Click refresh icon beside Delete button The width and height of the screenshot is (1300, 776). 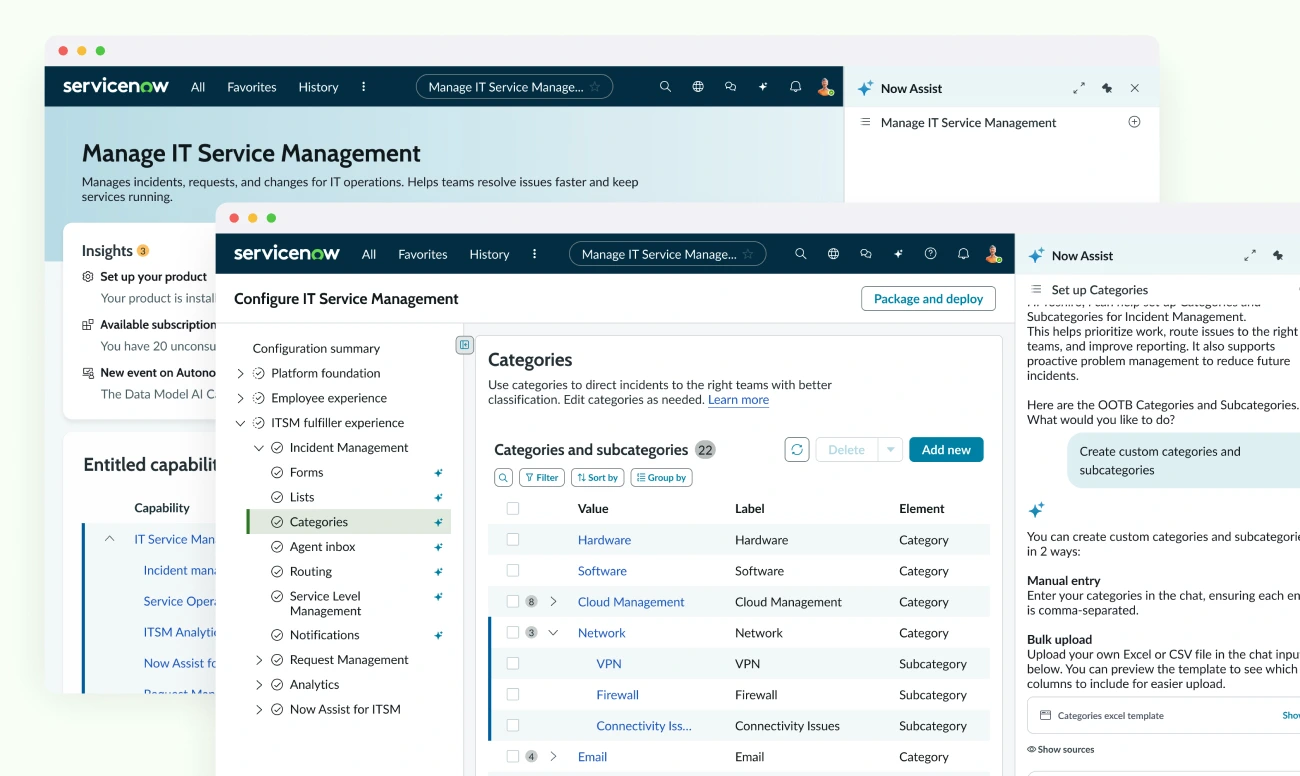click(x=797, y=450)
